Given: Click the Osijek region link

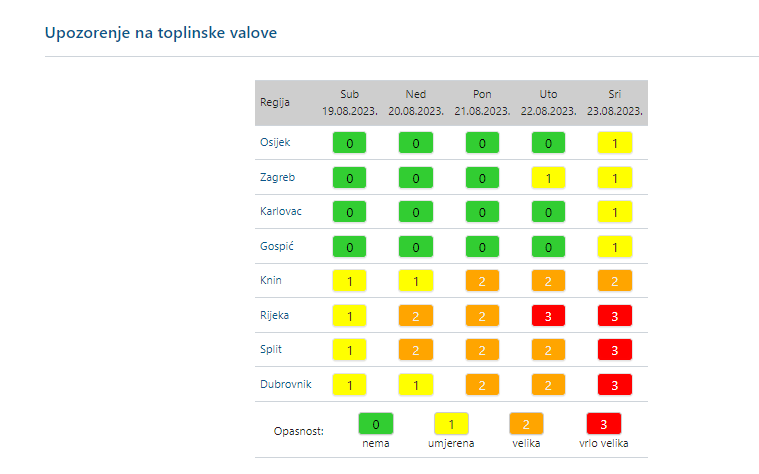Looking at the screenshot, I should (275, 143).
